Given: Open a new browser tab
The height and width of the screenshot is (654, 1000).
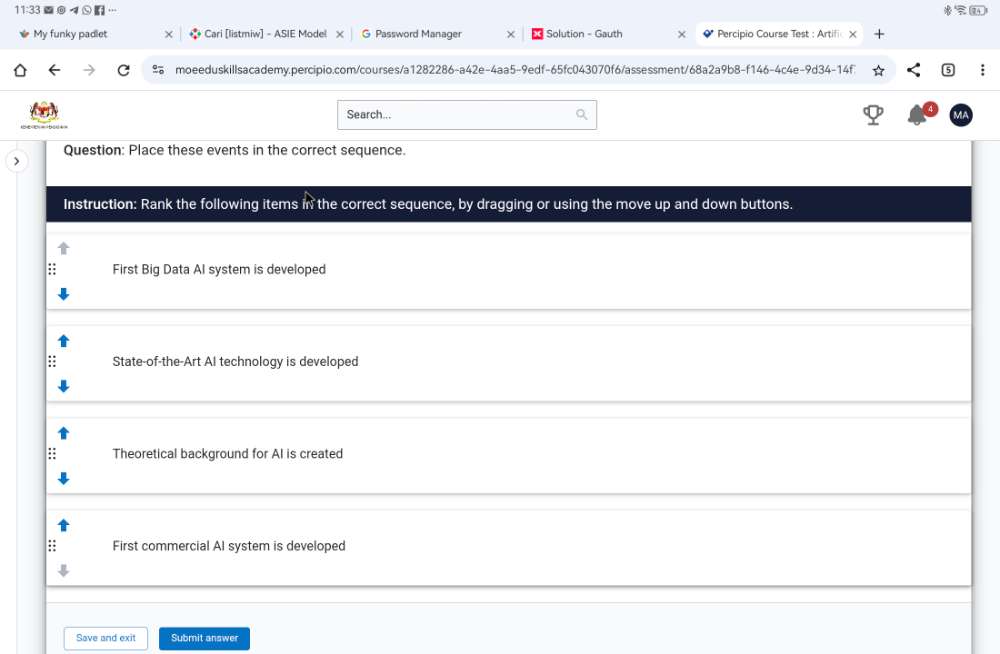Looking at the screenshot, I should coord(879,34).
